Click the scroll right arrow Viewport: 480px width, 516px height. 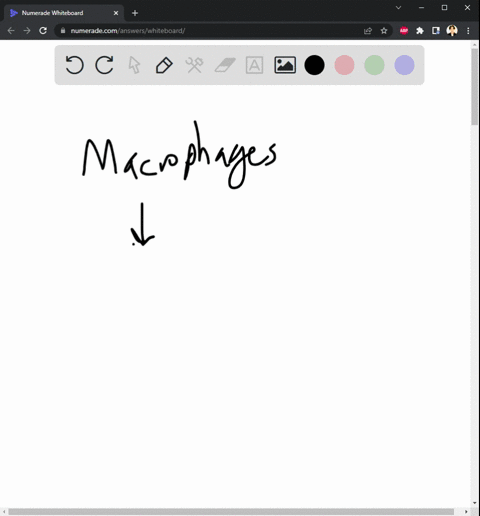click(466, 512)
